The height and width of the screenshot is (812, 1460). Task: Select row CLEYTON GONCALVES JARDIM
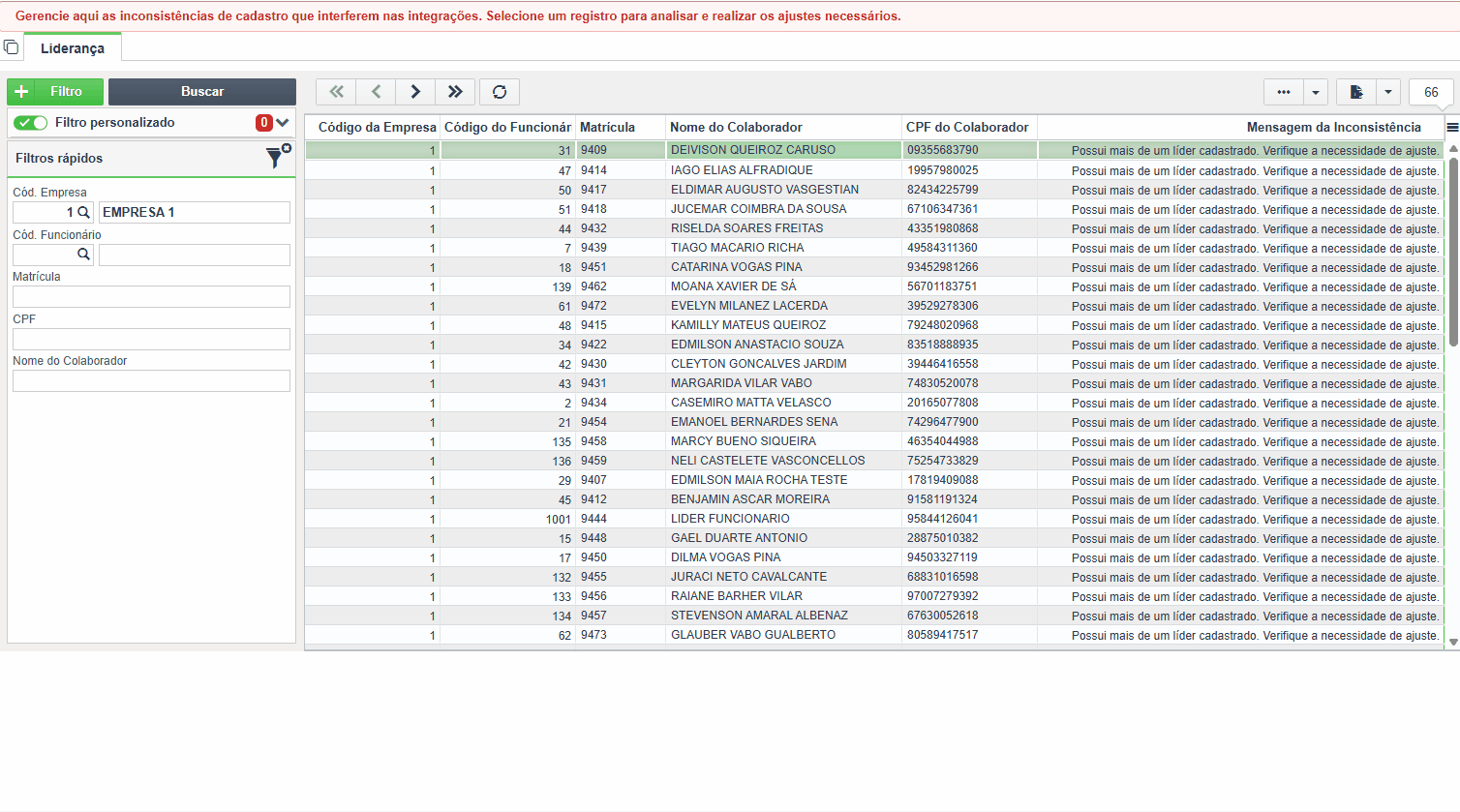[x=874, y=364]
